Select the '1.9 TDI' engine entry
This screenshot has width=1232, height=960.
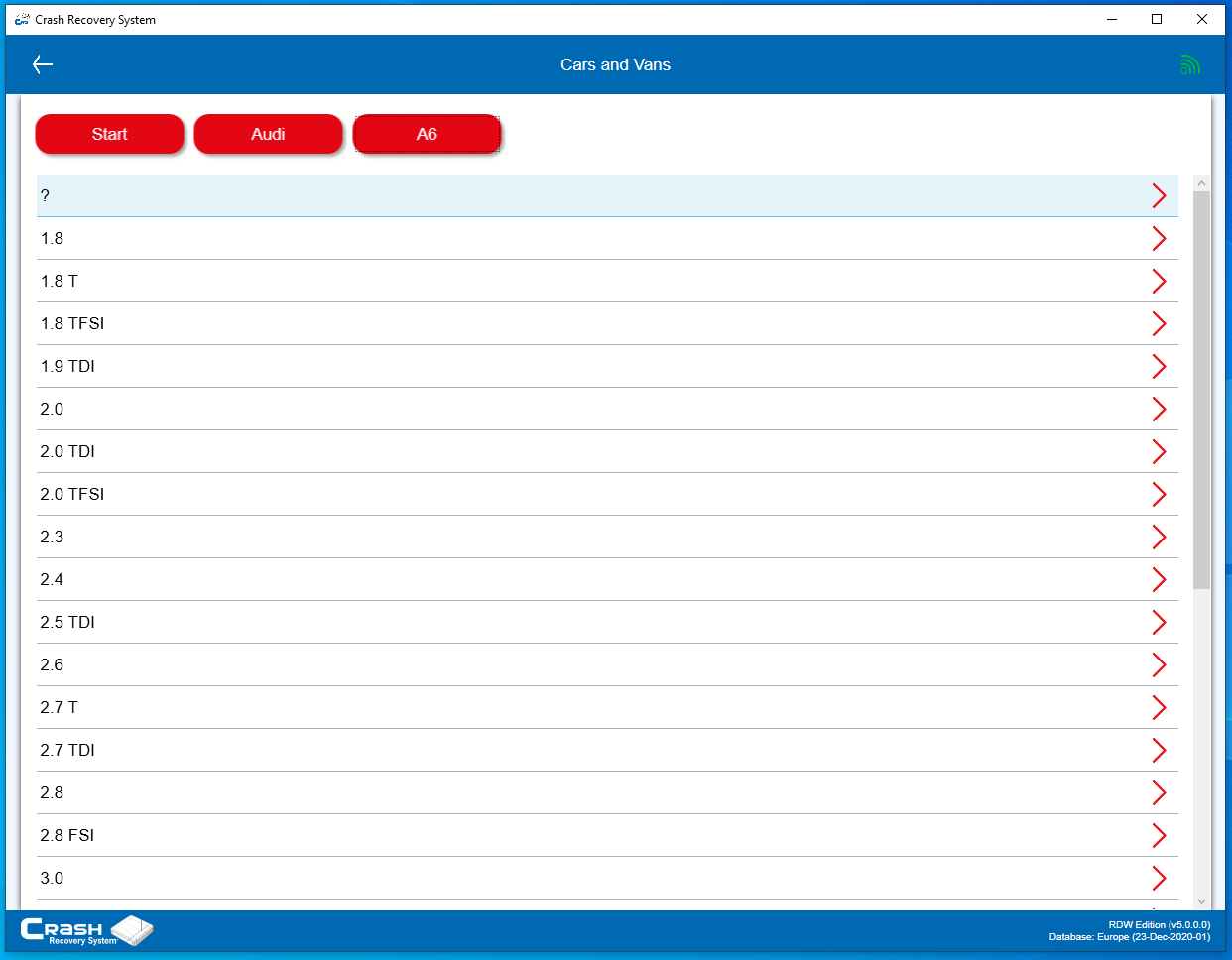point(607,366)
